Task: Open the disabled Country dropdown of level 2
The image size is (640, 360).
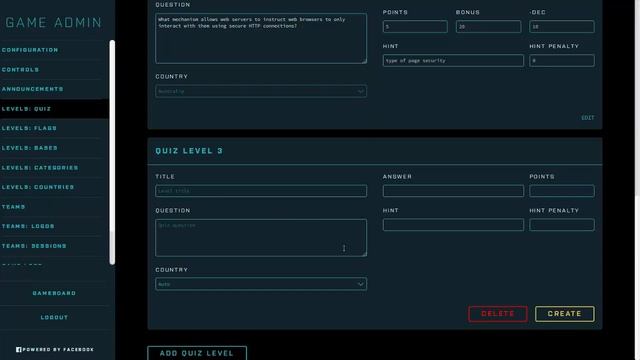Action: (261, 91)
